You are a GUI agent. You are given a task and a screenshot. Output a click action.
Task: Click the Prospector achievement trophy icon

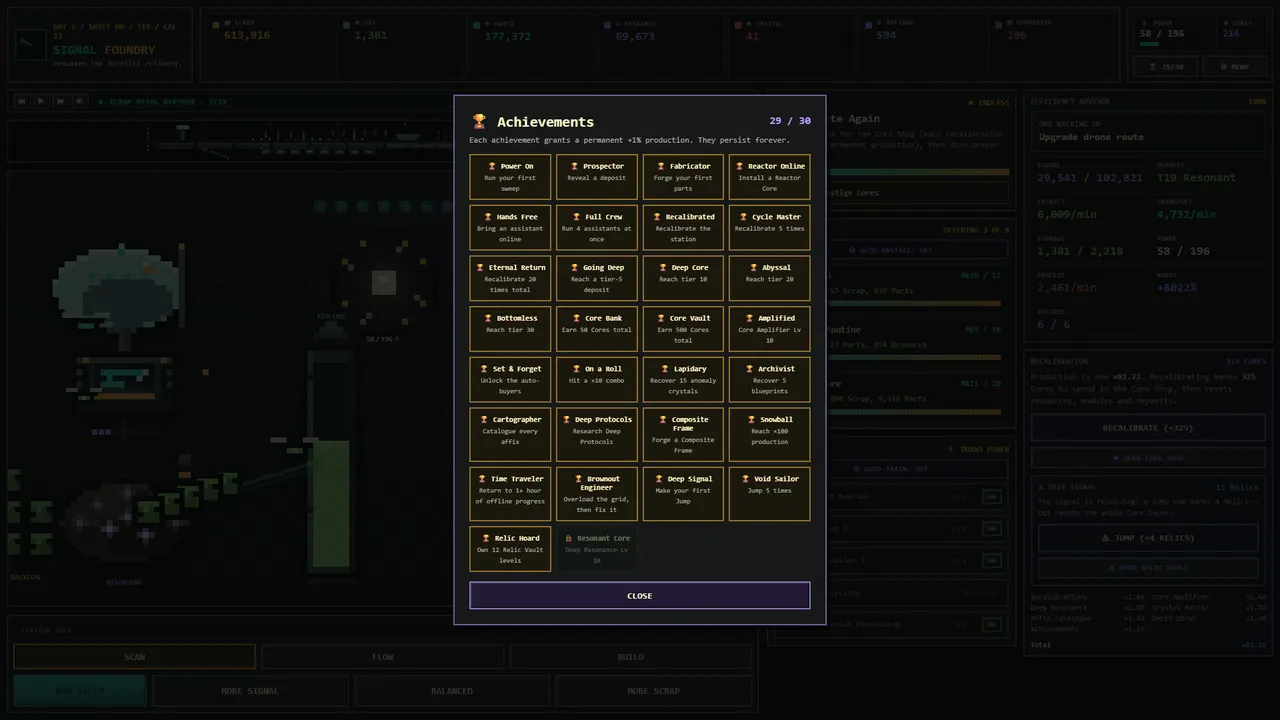[575, 166]
